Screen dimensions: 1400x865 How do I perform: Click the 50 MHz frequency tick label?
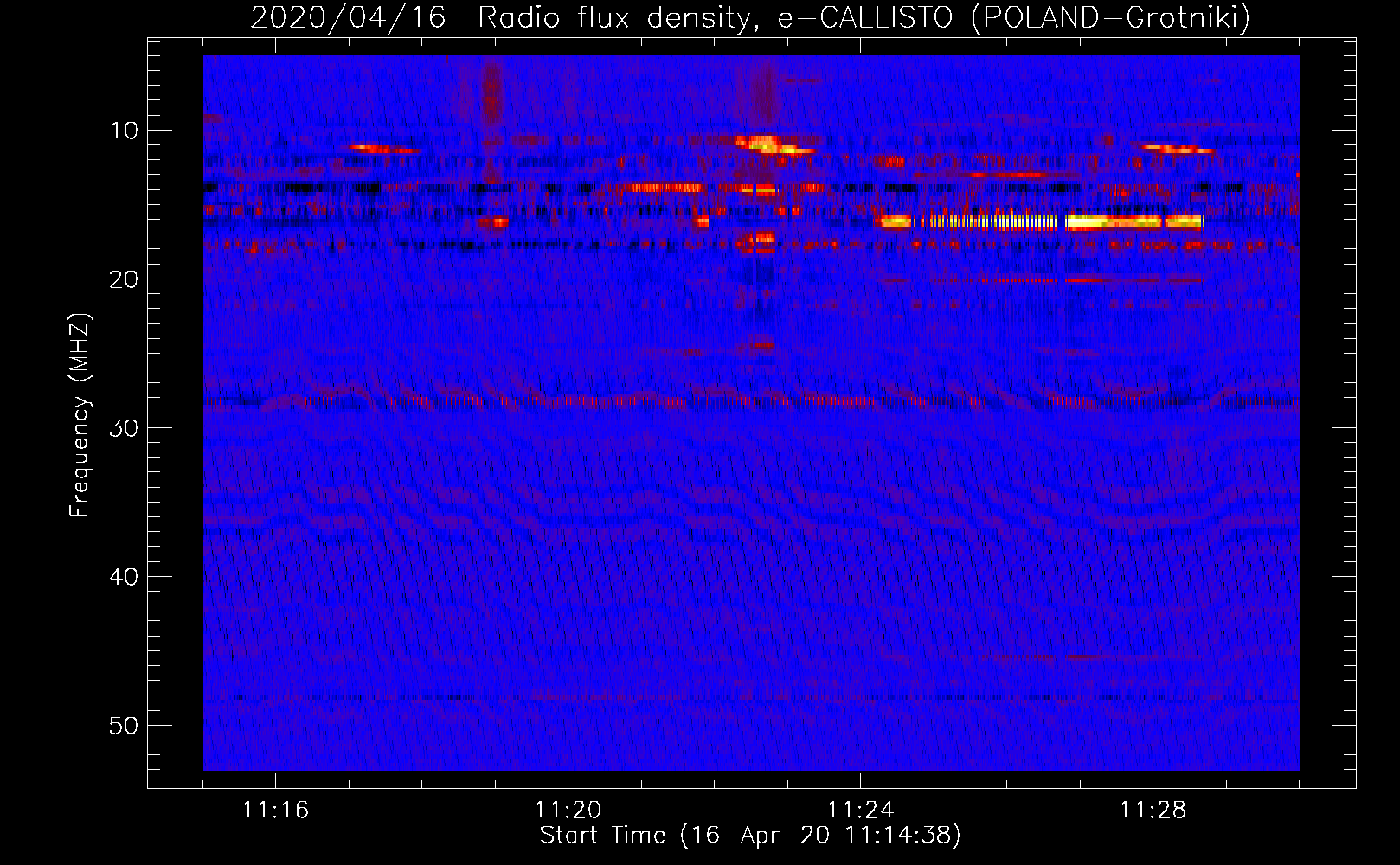124,726
